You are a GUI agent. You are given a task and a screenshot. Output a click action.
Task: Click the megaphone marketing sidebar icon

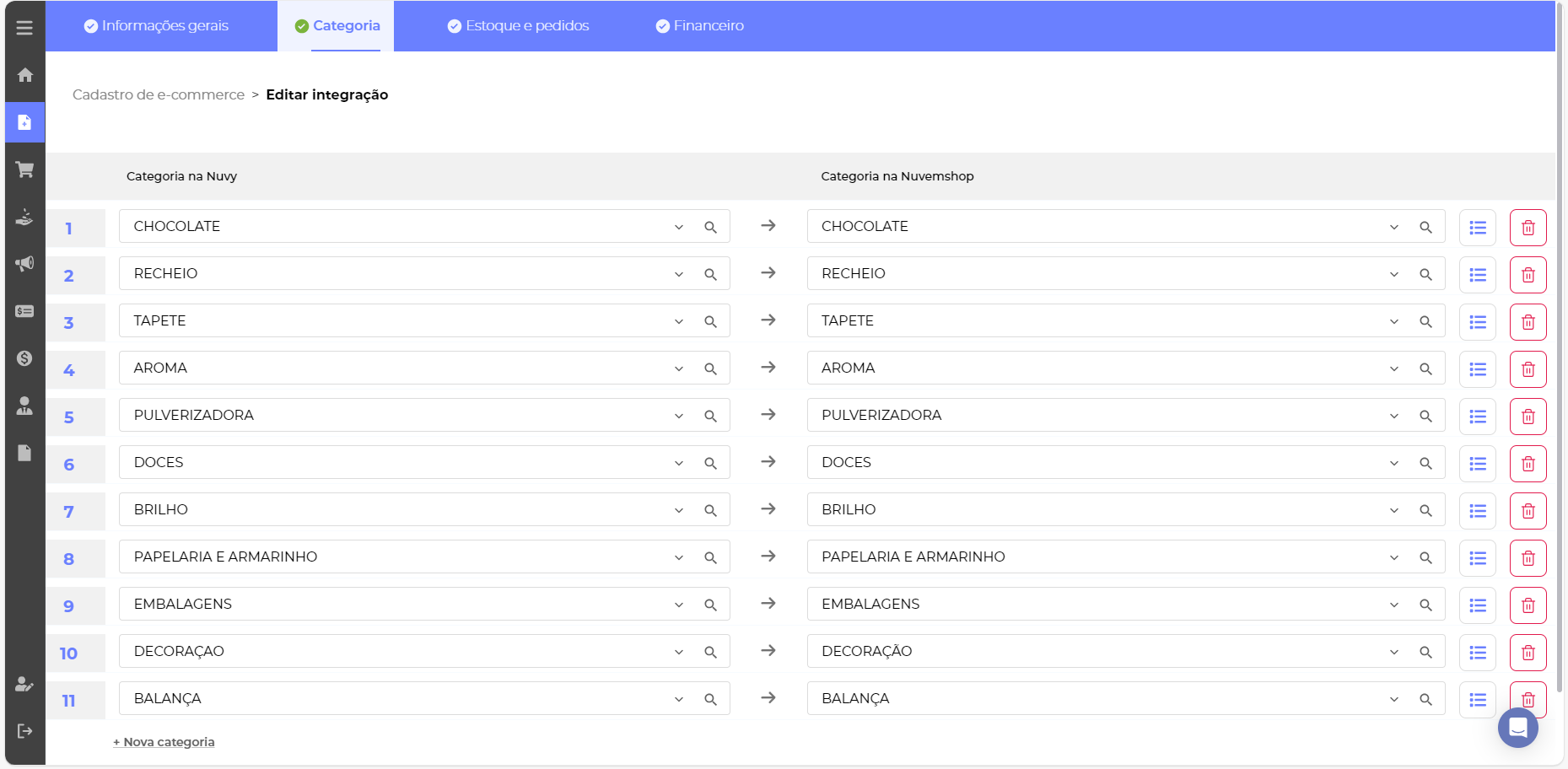coord(24,264)
